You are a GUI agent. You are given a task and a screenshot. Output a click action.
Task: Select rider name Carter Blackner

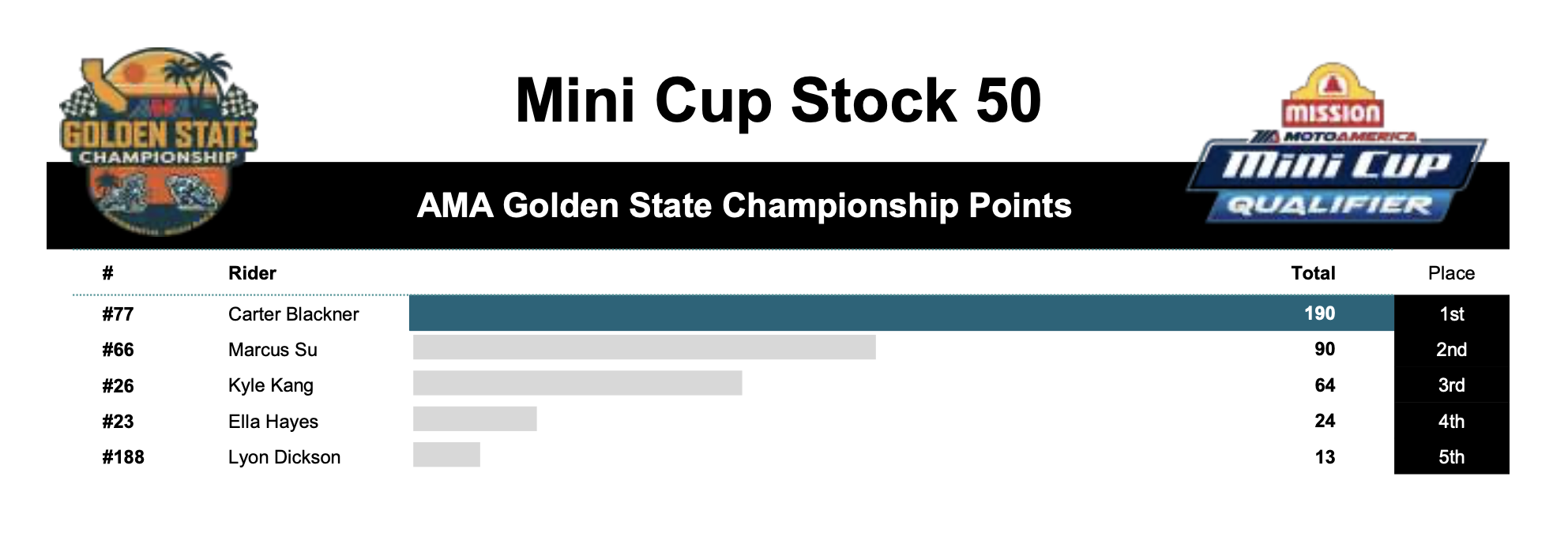point(293,314)
